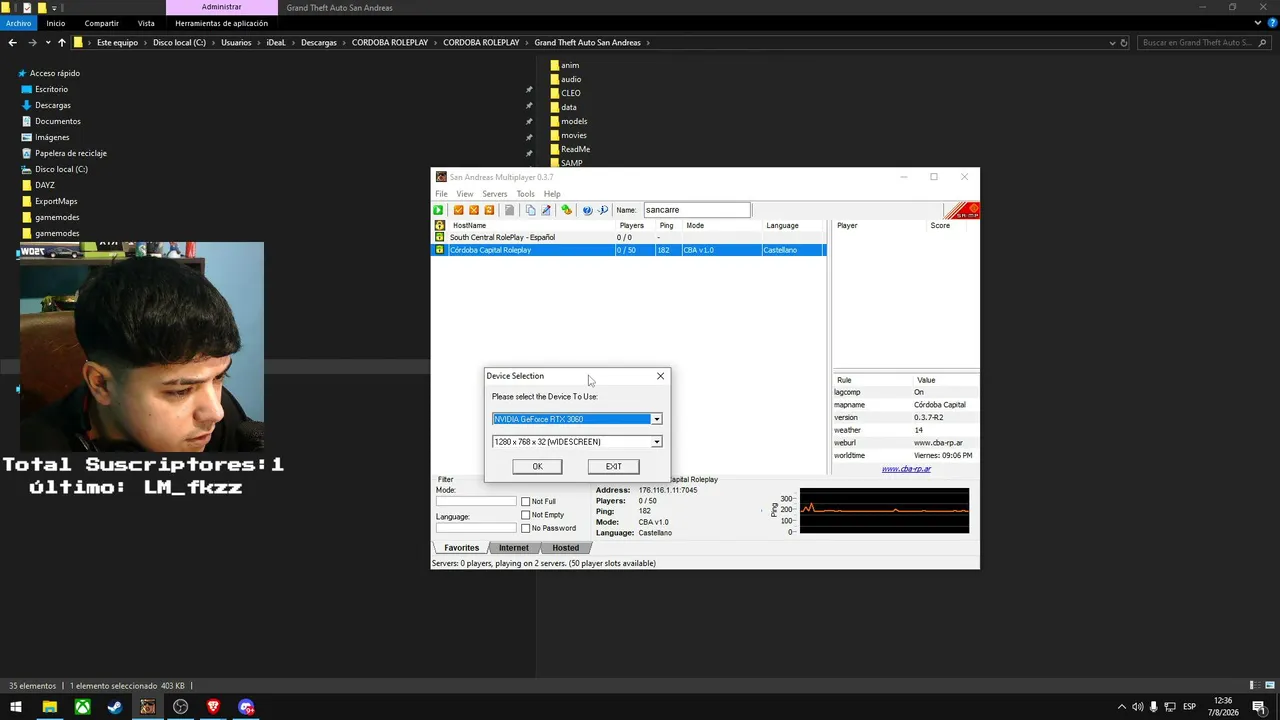Viewport: 1280px width, 720px height.
Task: Click the Windows Start button
Action: pyautogui.click(x=16, y=707)
